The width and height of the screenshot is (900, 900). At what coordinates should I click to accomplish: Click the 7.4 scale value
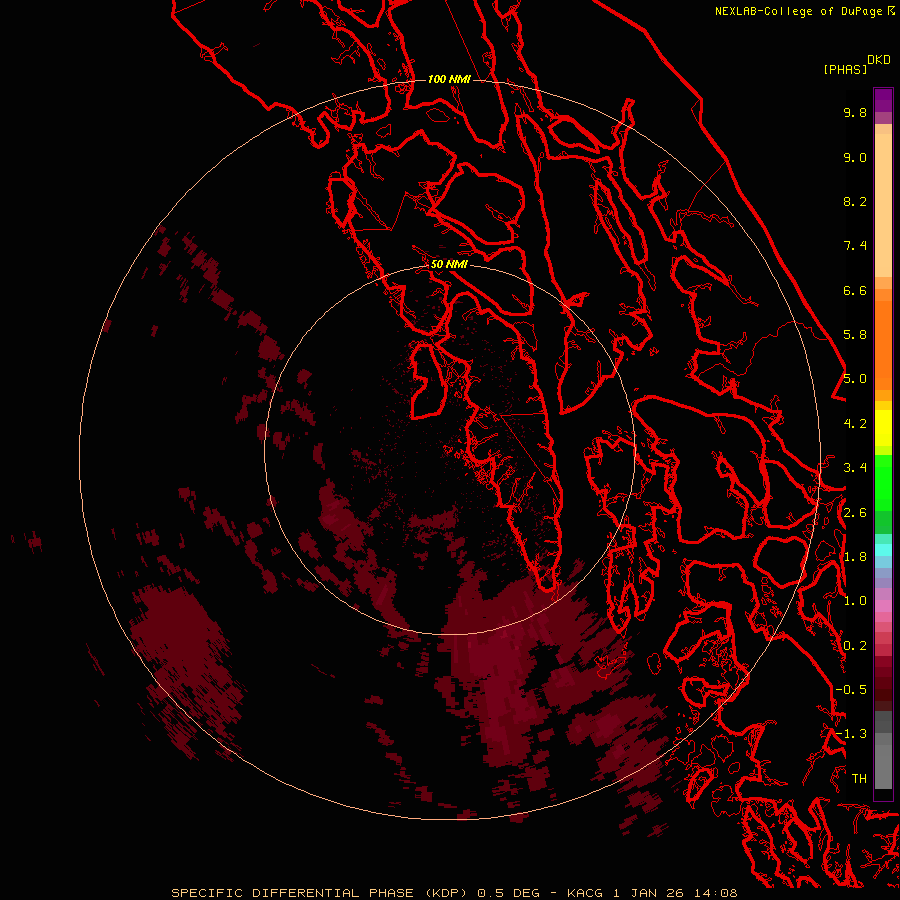click(x=855, y=246)
